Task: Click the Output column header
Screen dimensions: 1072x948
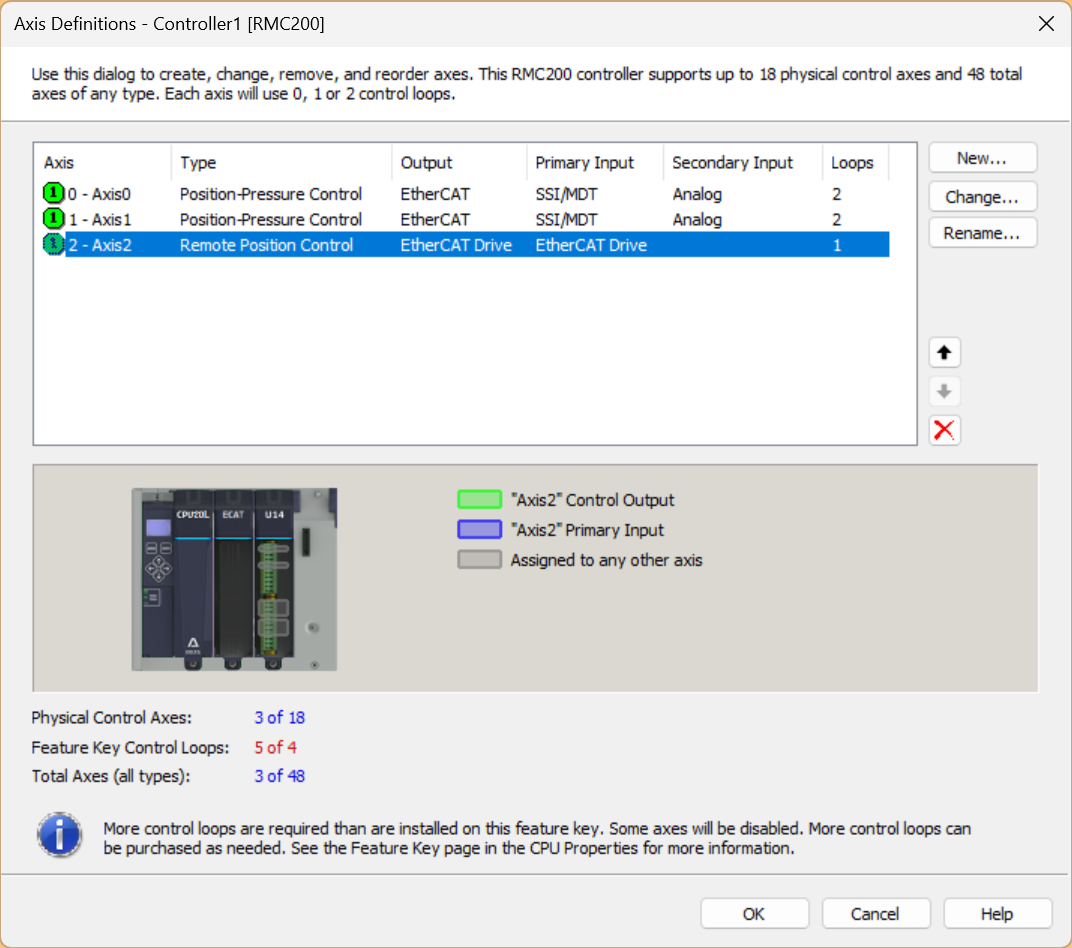Action: [x=459, y=163]
